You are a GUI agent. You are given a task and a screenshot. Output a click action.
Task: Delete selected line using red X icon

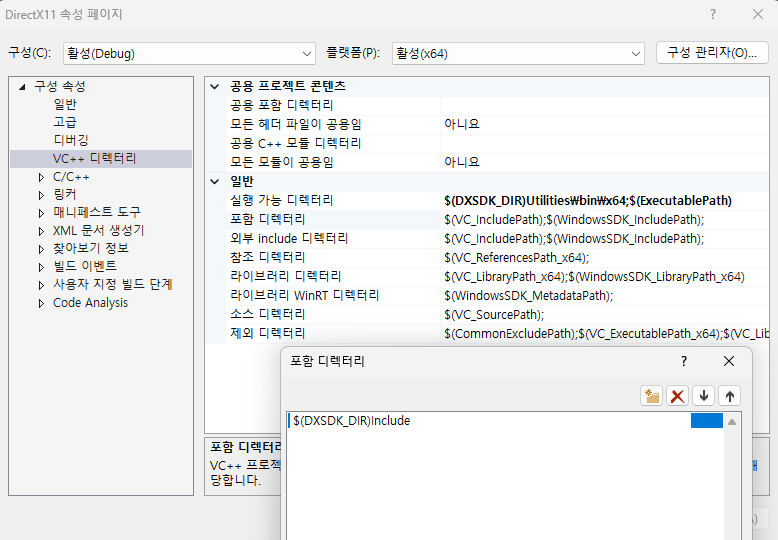pyautogui.click(x=677, y=396)
